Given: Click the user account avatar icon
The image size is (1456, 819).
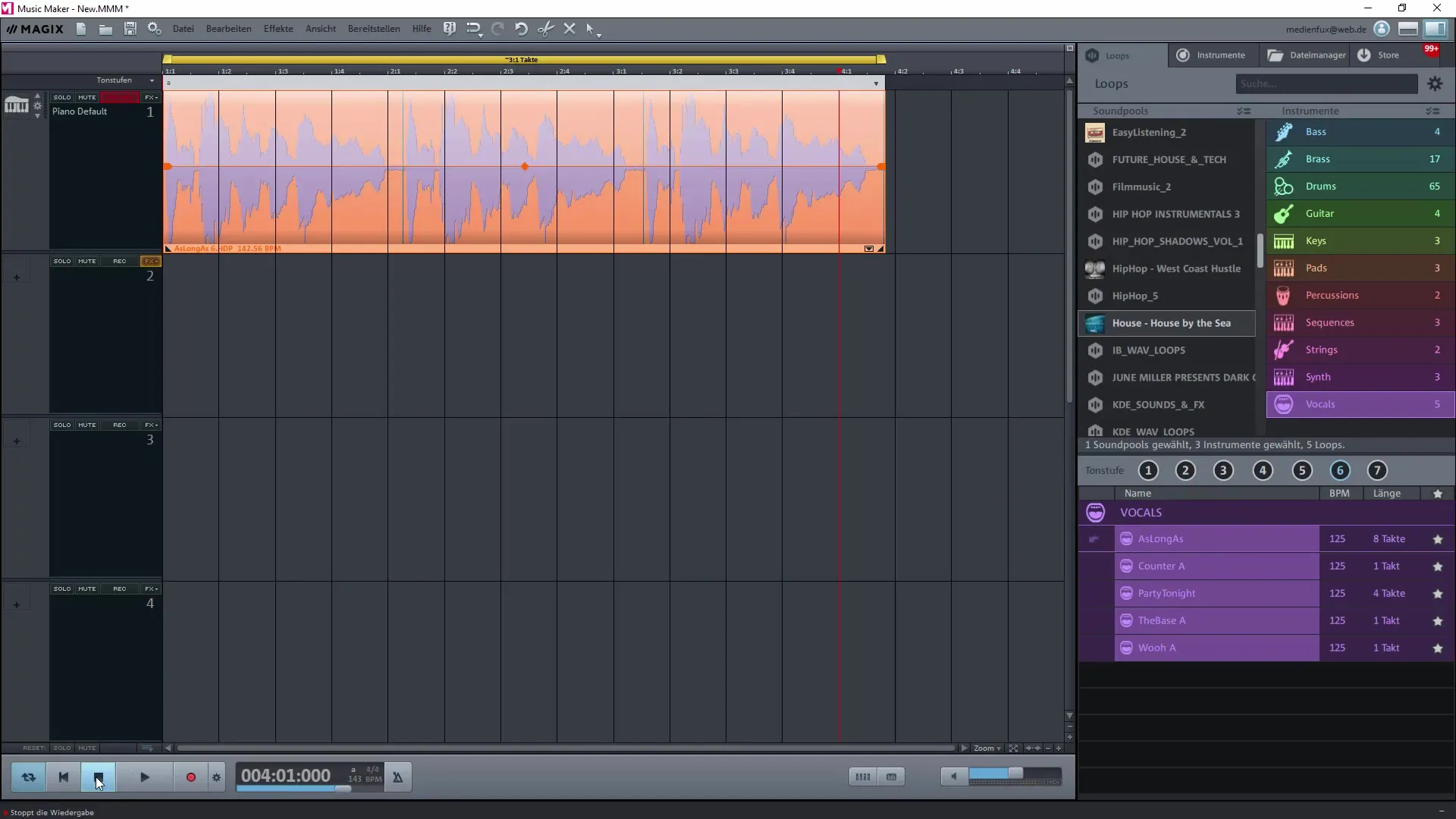Looking at the screenshot, I should click(1382, 29).
